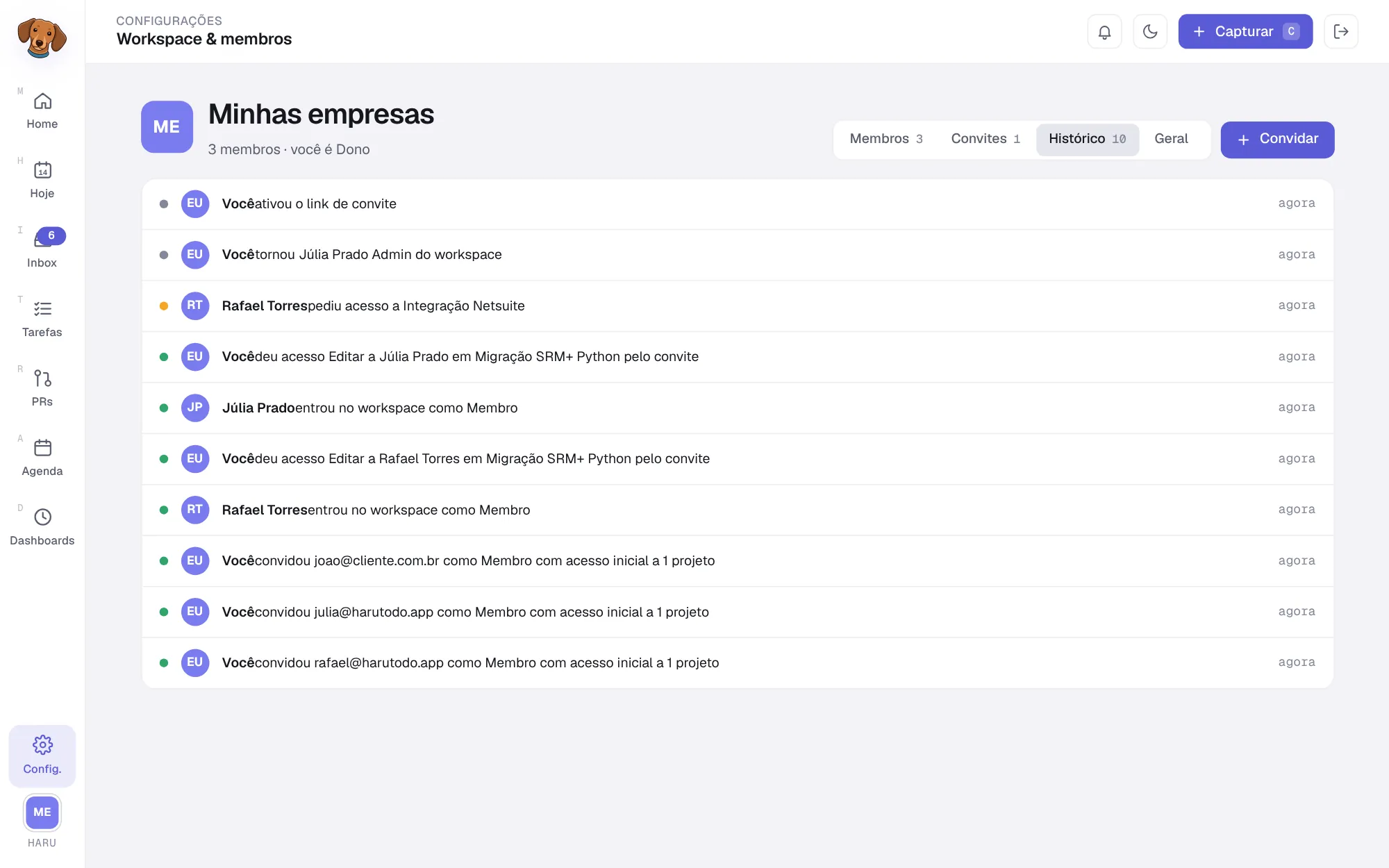
Task: Click 'ativou o link de convite' entry
Action: (x=738, y=204)
